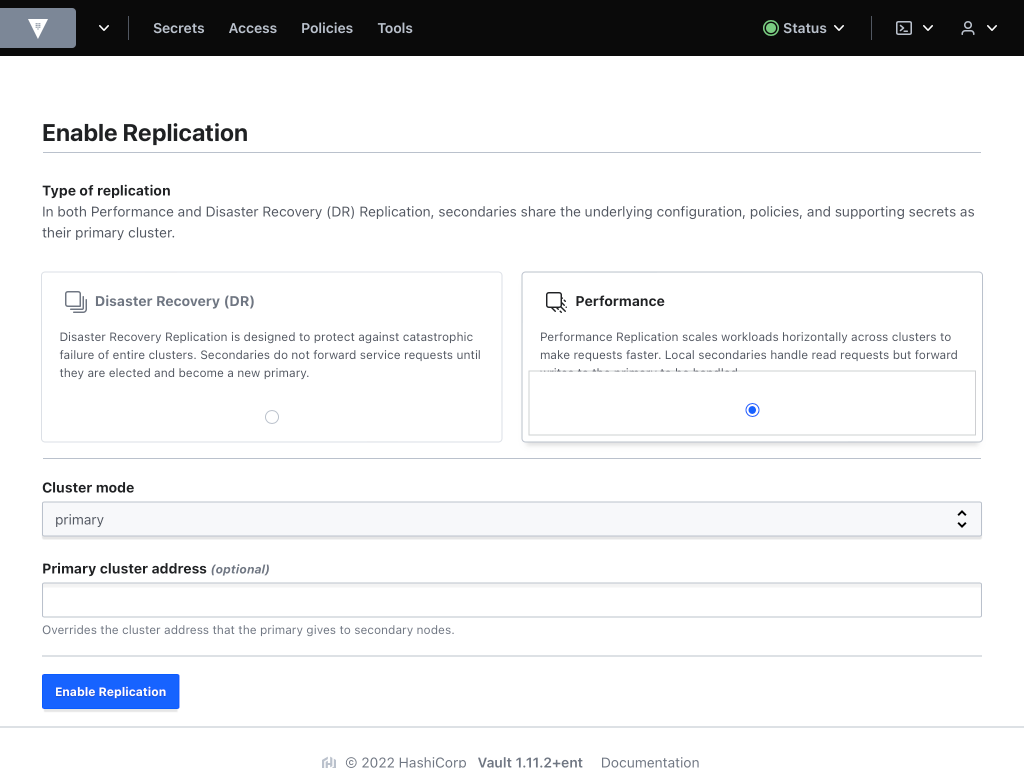Navigate to the Tools section
The height and width of the screenshot is (768, 1024).
tap(394, 28)
